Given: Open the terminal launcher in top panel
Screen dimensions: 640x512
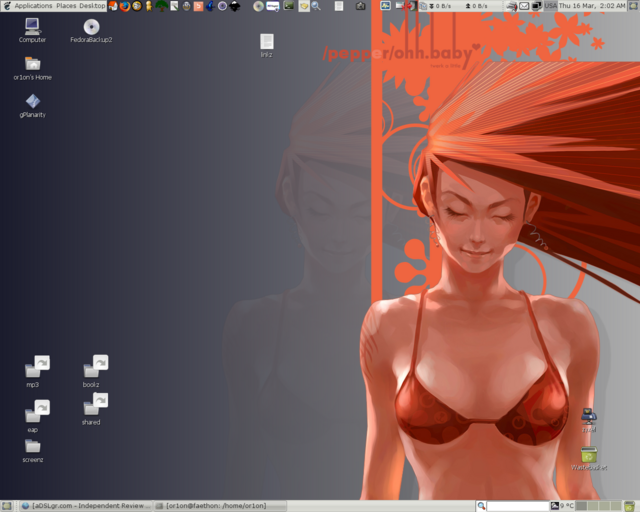Looking at the screenshot, I should coord(289,6).
